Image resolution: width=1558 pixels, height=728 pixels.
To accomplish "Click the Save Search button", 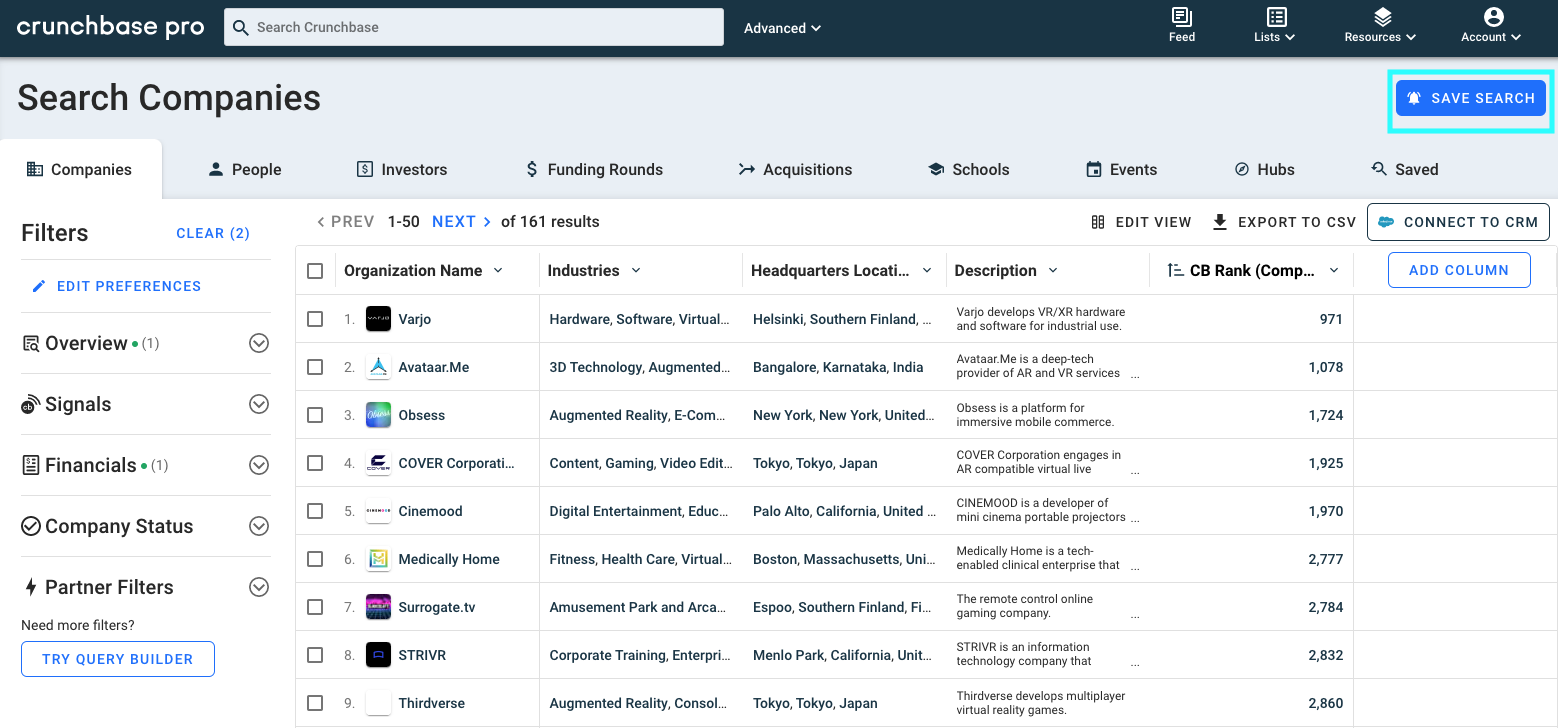I will (x=1470, y=98).
